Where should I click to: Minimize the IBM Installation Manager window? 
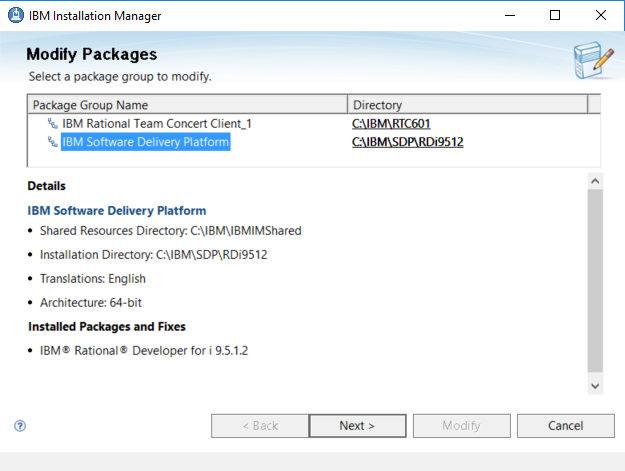point(510,16)
